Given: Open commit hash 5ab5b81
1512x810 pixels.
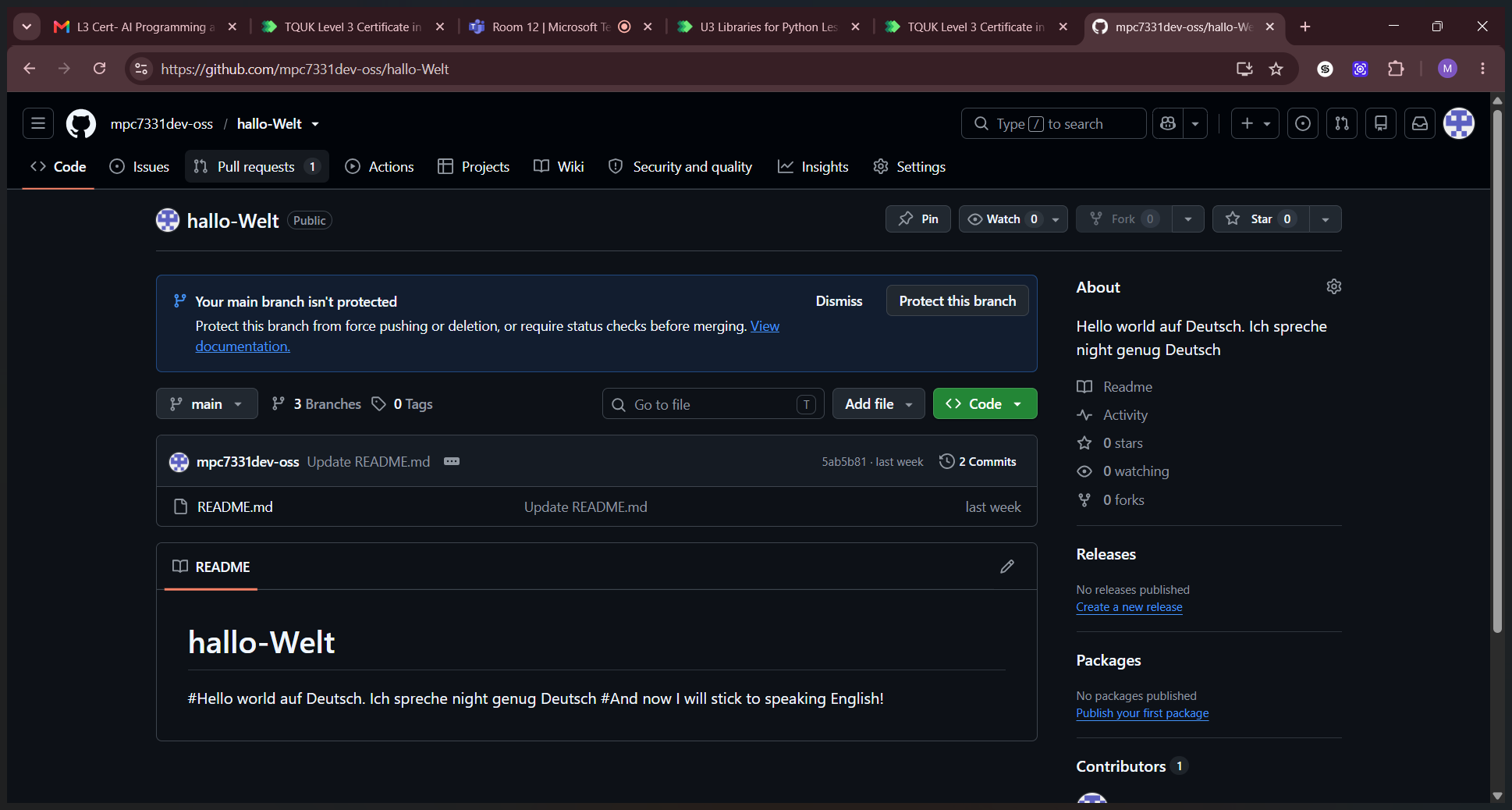Looking at the screenshot, I should pyautogui.click(x=843, y=461).
